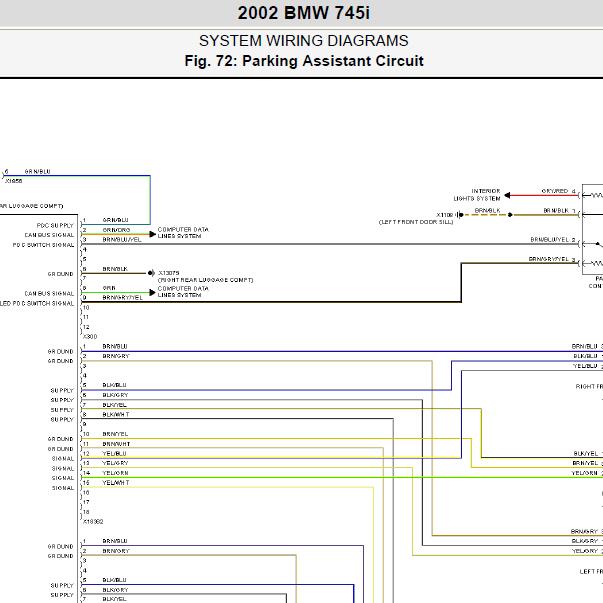
Task: Click the X1958 connector label
Action: (x=13, y=181)
